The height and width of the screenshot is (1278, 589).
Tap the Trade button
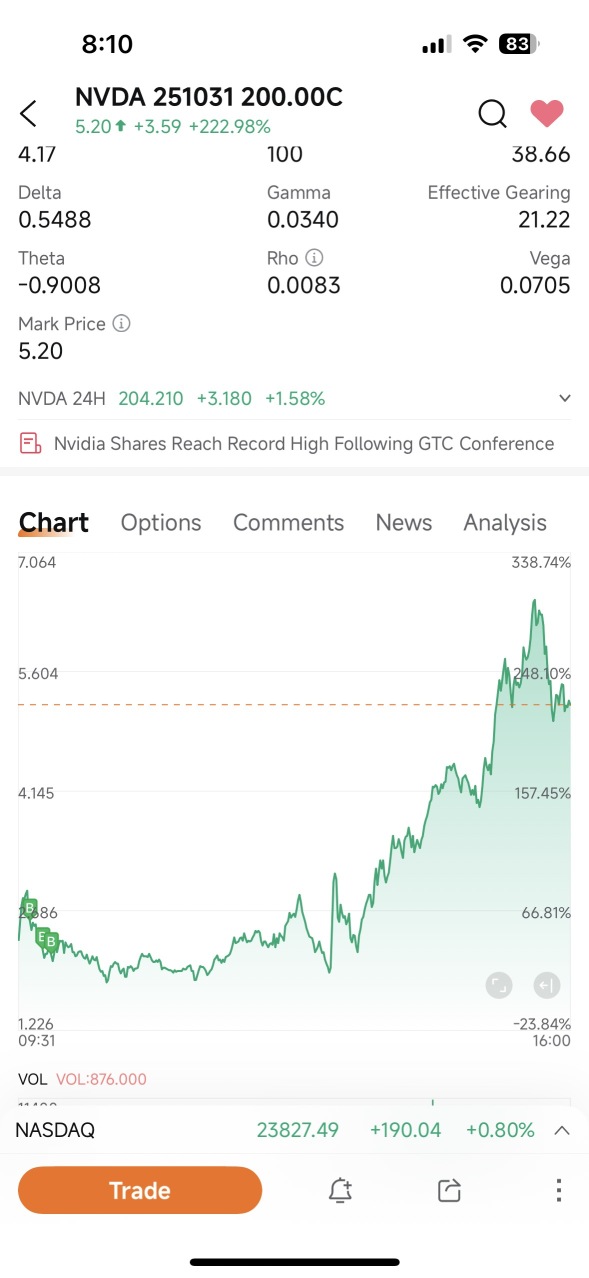coord(139,1190)
